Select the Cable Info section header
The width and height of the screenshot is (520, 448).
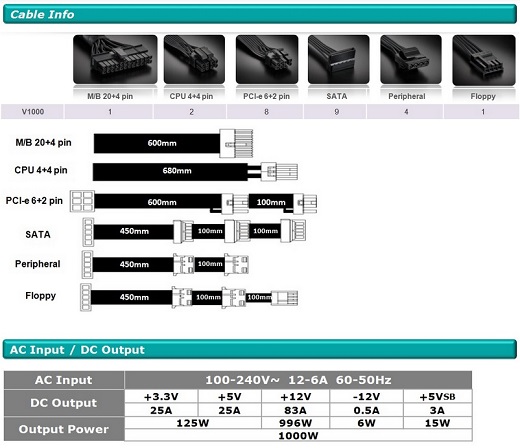pos(260,14)
